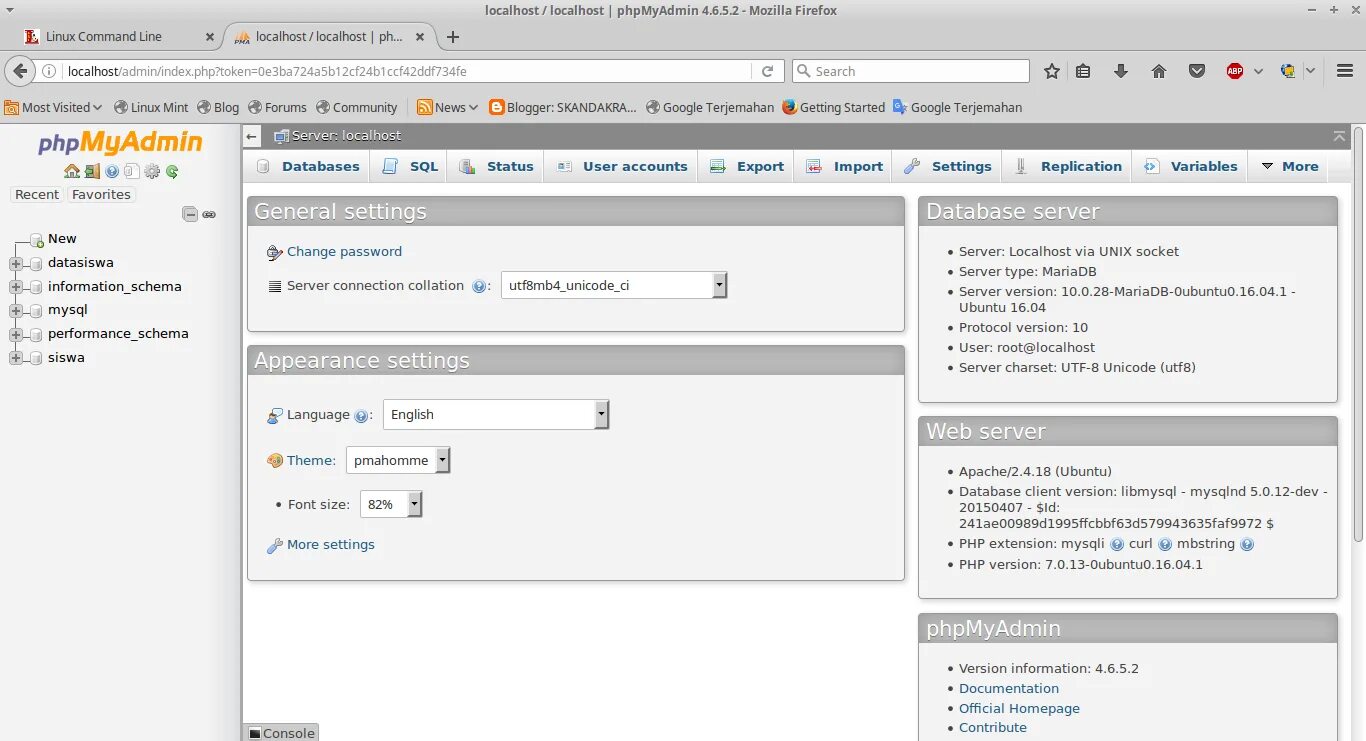
Task: Click the Firefox home button icon
Action: tap(1159, 71)
